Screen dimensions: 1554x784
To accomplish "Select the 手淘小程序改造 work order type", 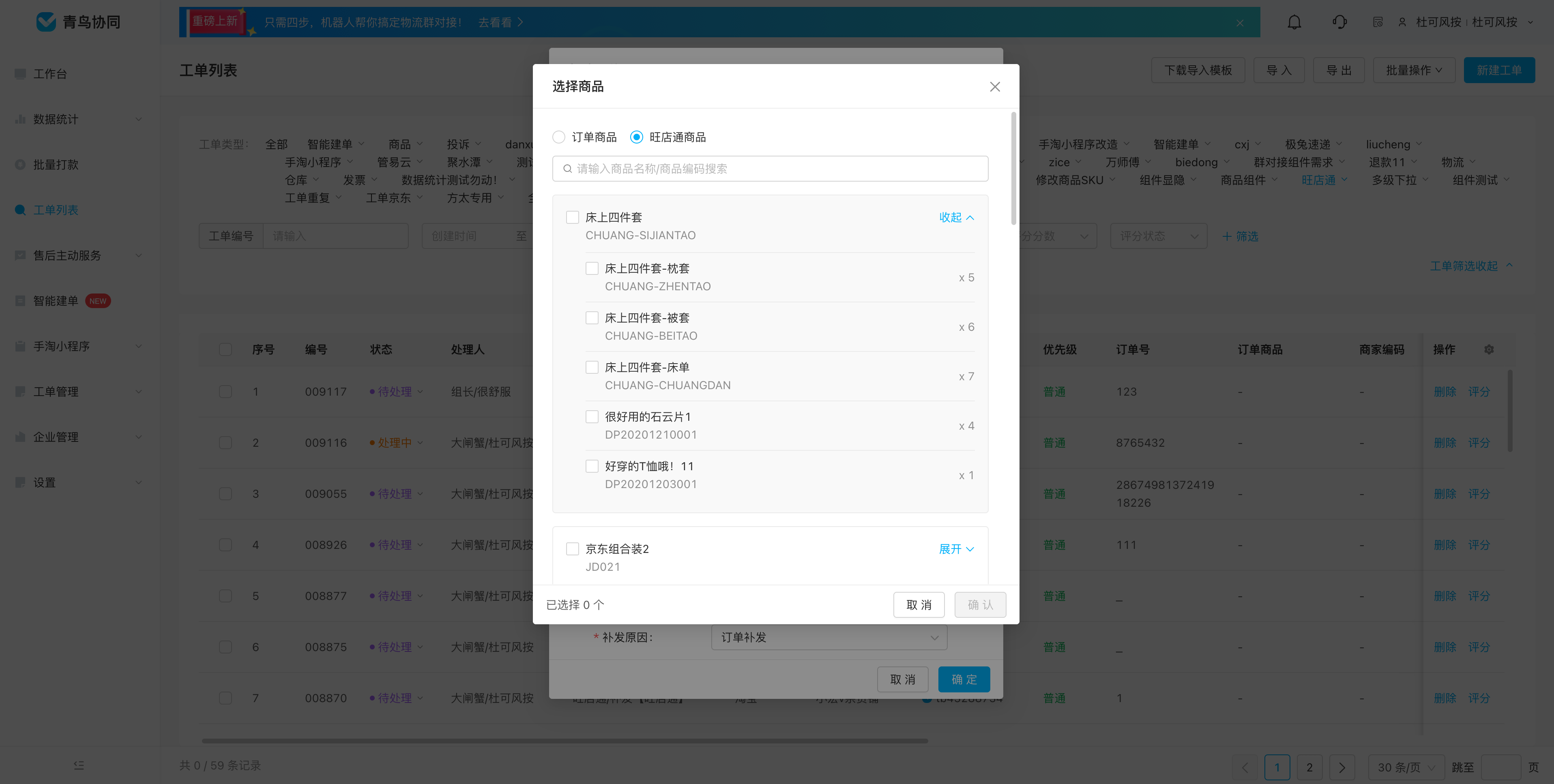I will [1078, 144].
